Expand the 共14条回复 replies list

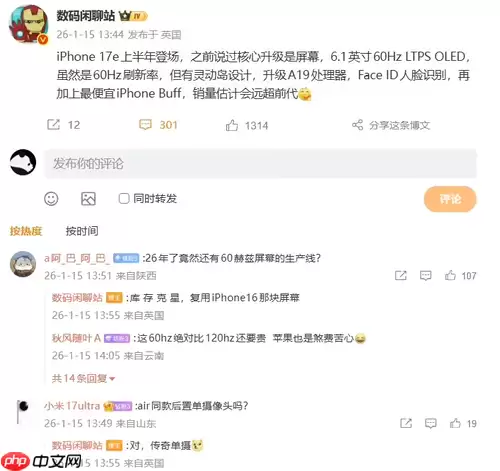pos(83,378)
